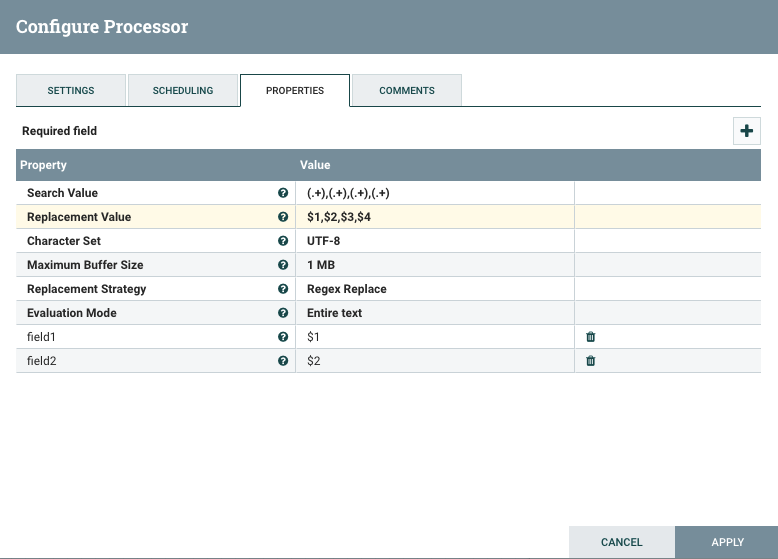Viewport: 778px width, 559px height.
Task: Click help icon next to Search Value
Action: tap(283, 193)
